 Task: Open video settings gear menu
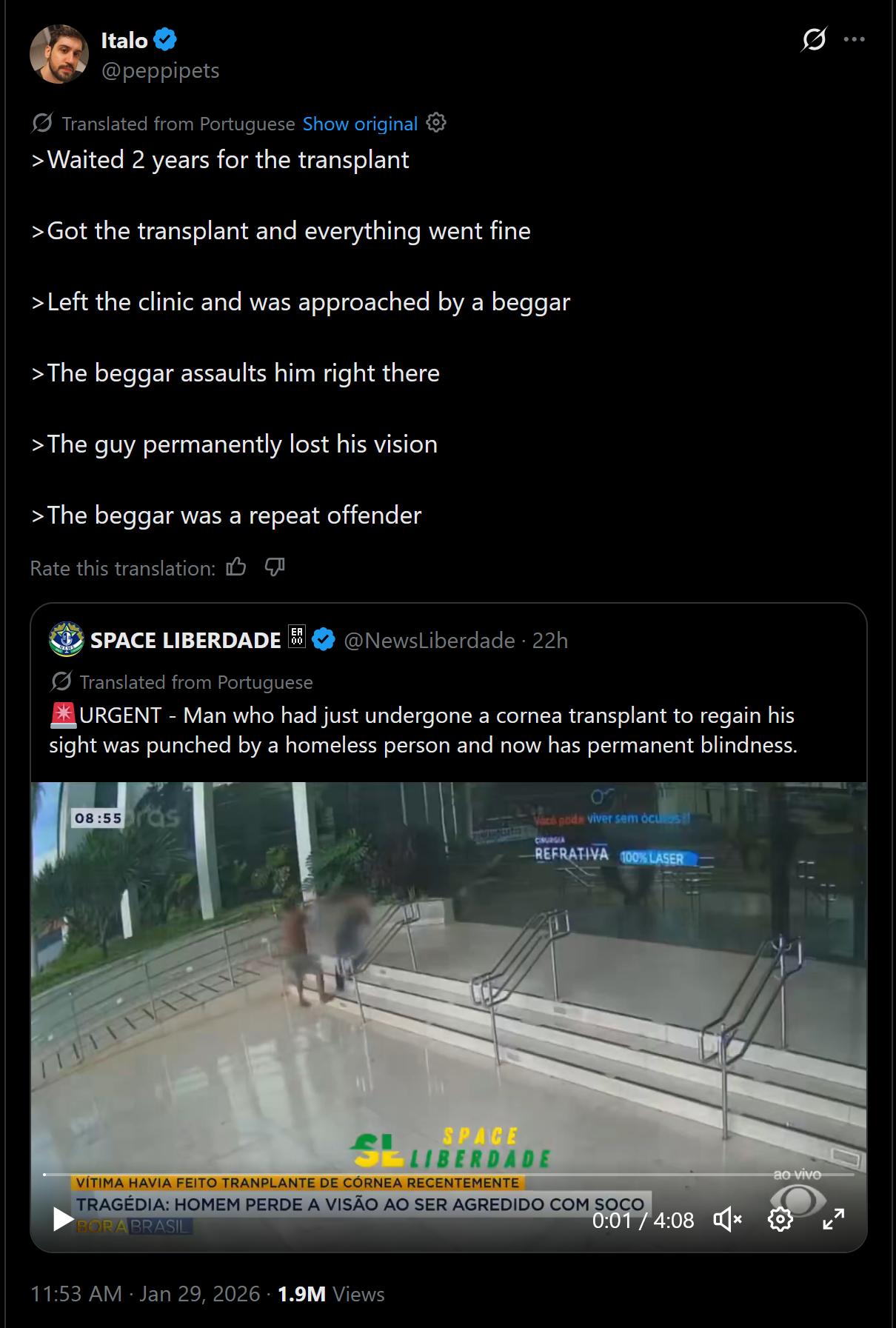(780, 1219)
